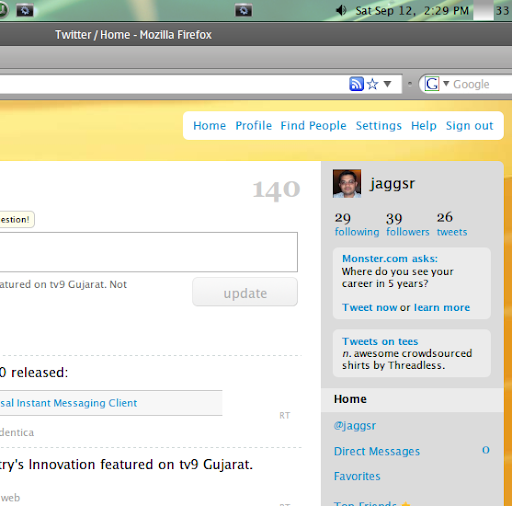Click the camera applet at panel left
Image resolution: width=512 pixels, height=506 pixels.
(x=25, y=11)
